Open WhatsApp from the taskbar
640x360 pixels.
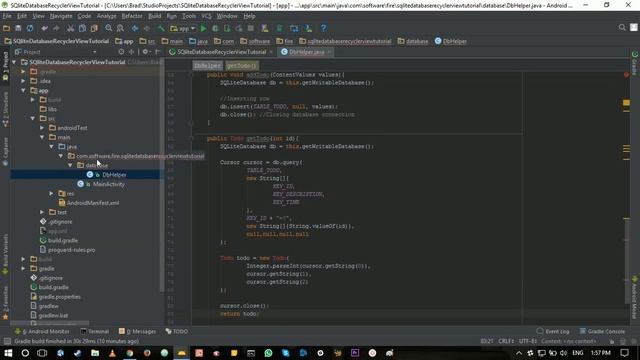(x=268, y=353)
